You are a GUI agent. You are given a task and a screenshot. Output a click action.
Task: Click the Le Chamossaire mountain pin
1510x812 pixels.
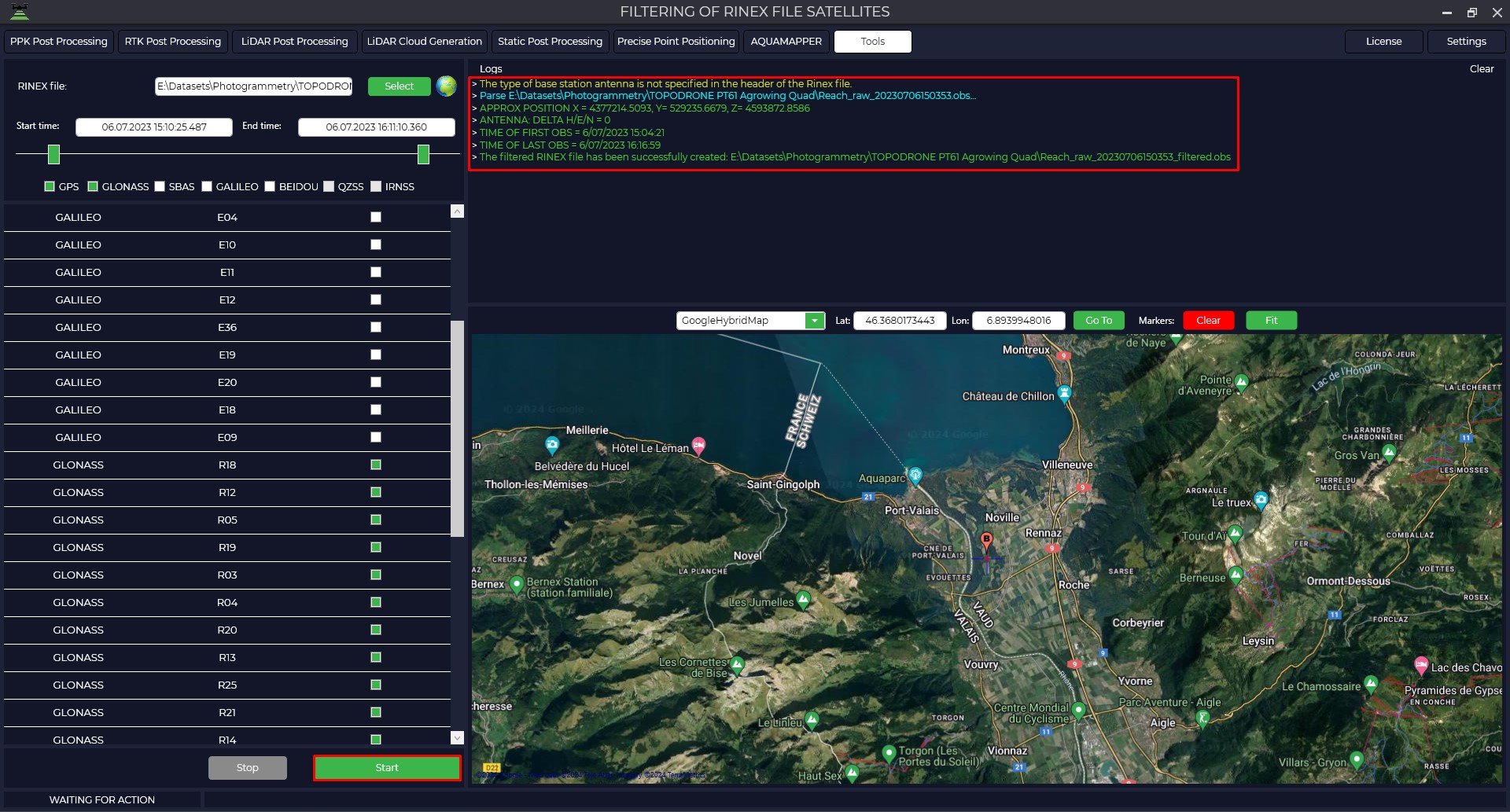tap(1371, 684)
